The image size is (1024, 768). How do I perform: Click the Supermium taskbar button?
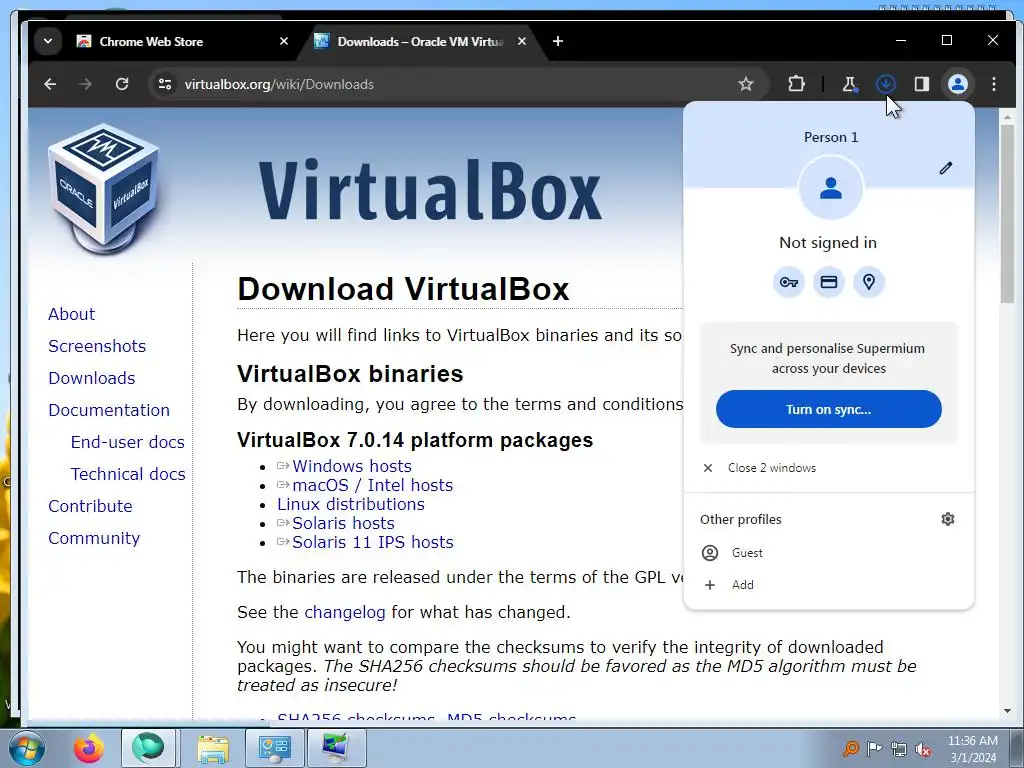click(149, 748)
